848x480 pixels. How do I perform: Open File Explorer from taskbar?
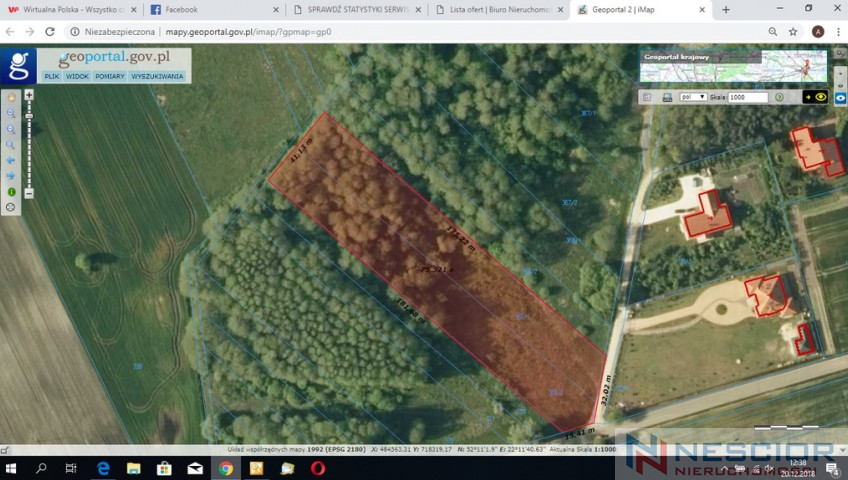click(x=134, y=468)
